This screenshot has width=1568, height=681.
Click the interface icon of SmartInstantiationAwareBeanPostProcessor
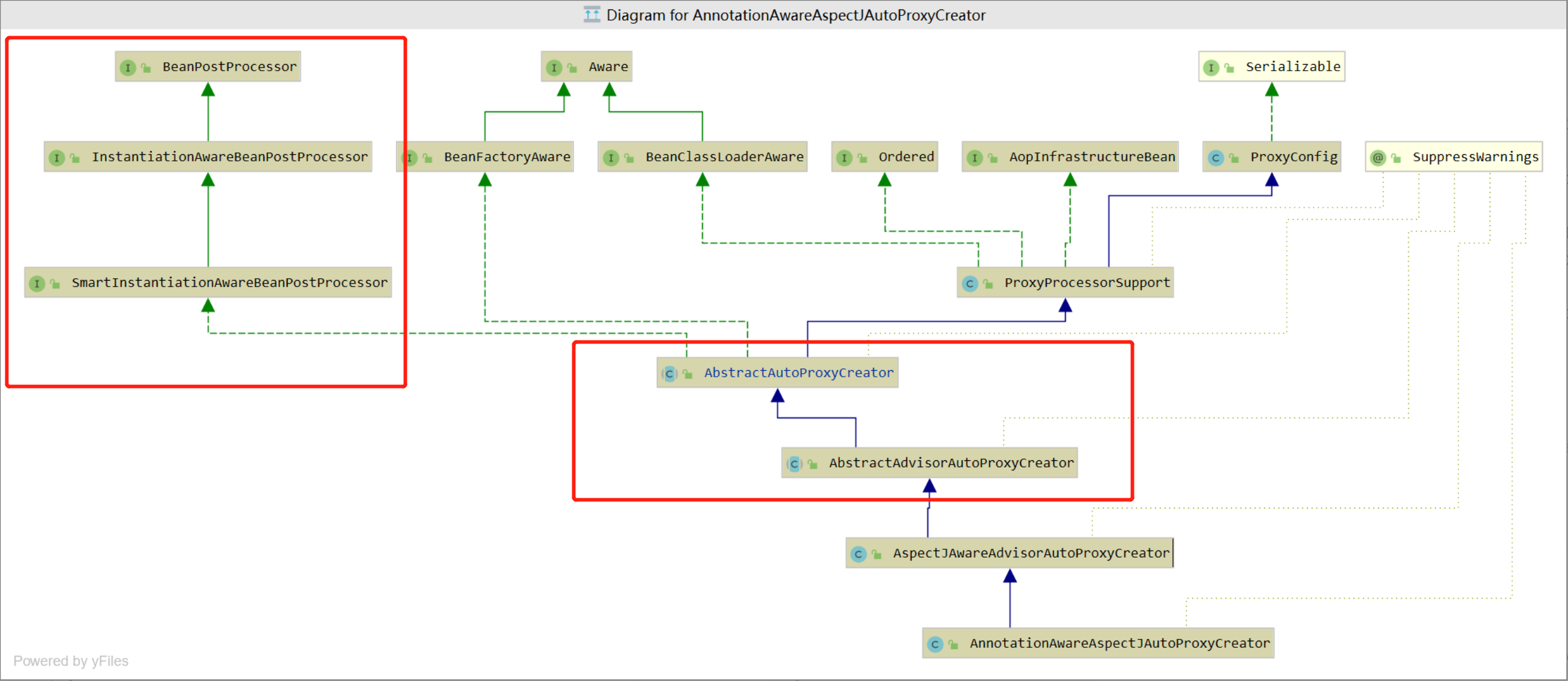[37, 283]
